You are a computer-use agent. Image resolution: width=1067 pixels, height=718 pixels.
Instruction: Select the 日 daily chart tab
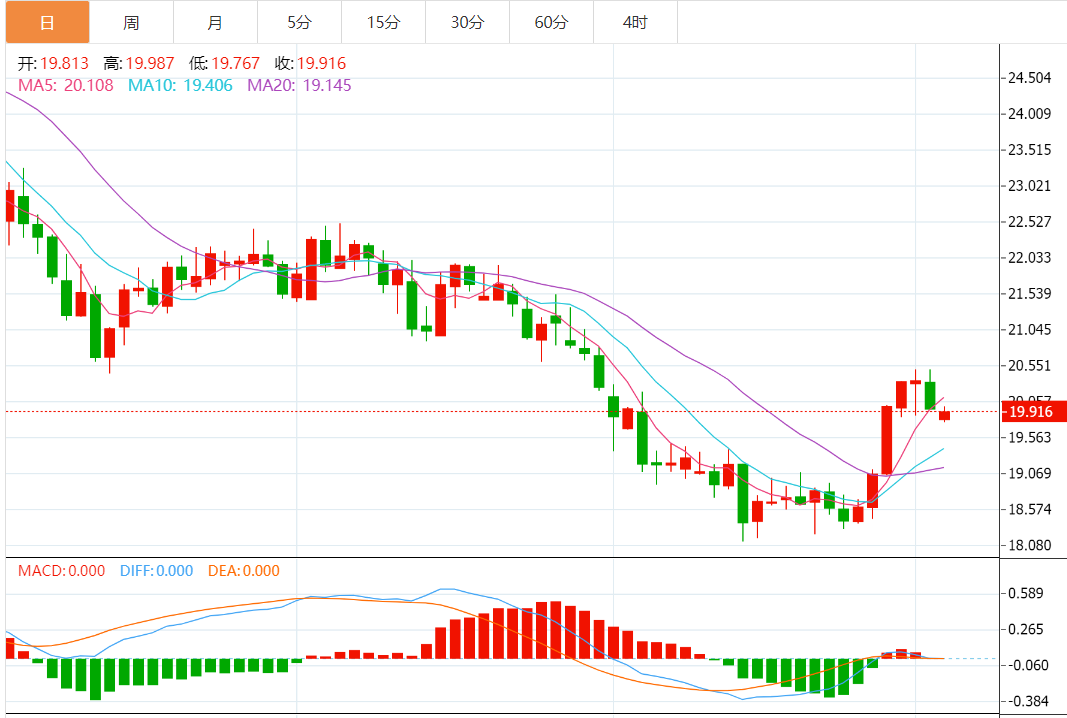48,22
